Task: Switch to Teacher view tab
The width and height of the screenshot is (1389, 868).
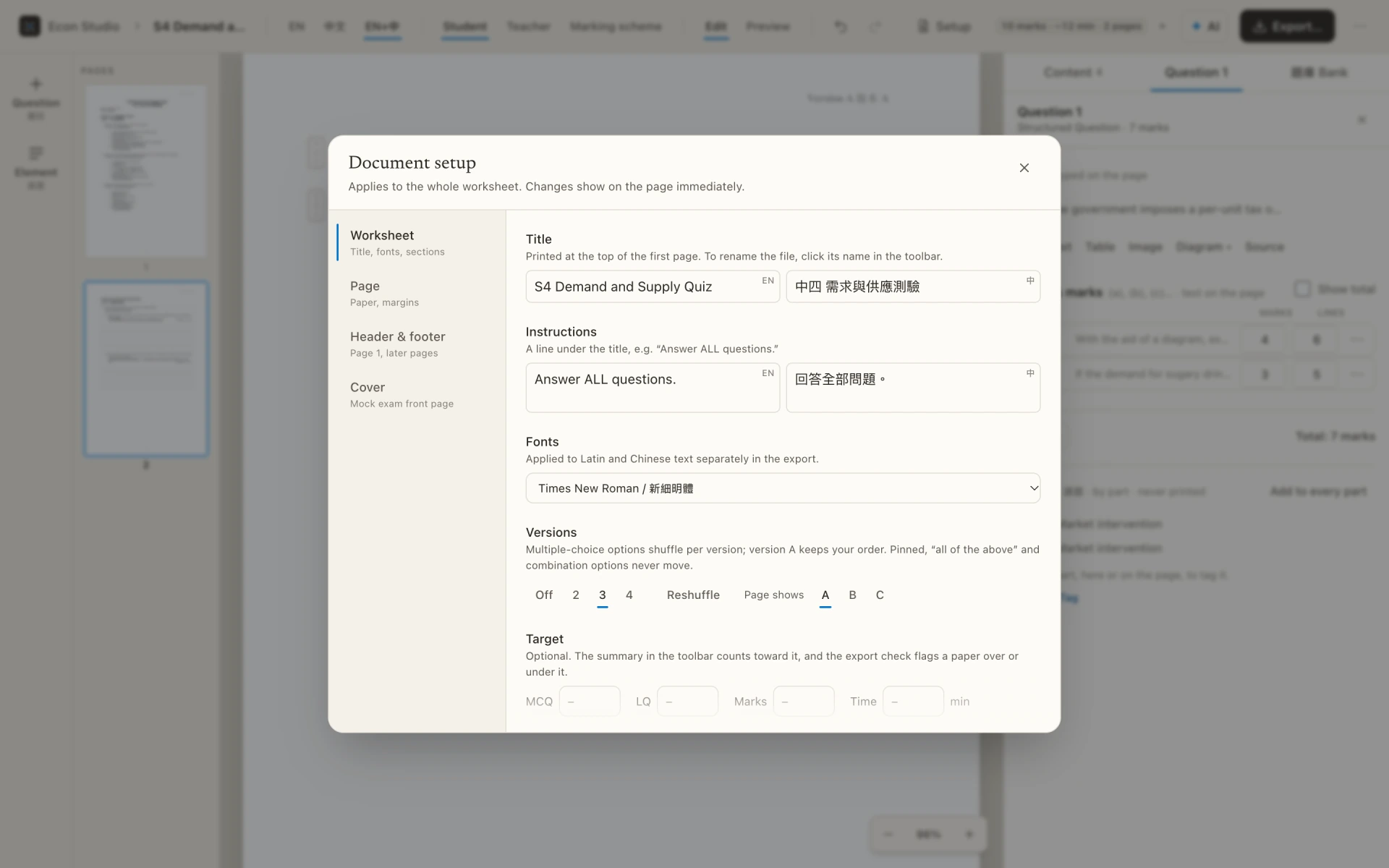Action: 528,26
